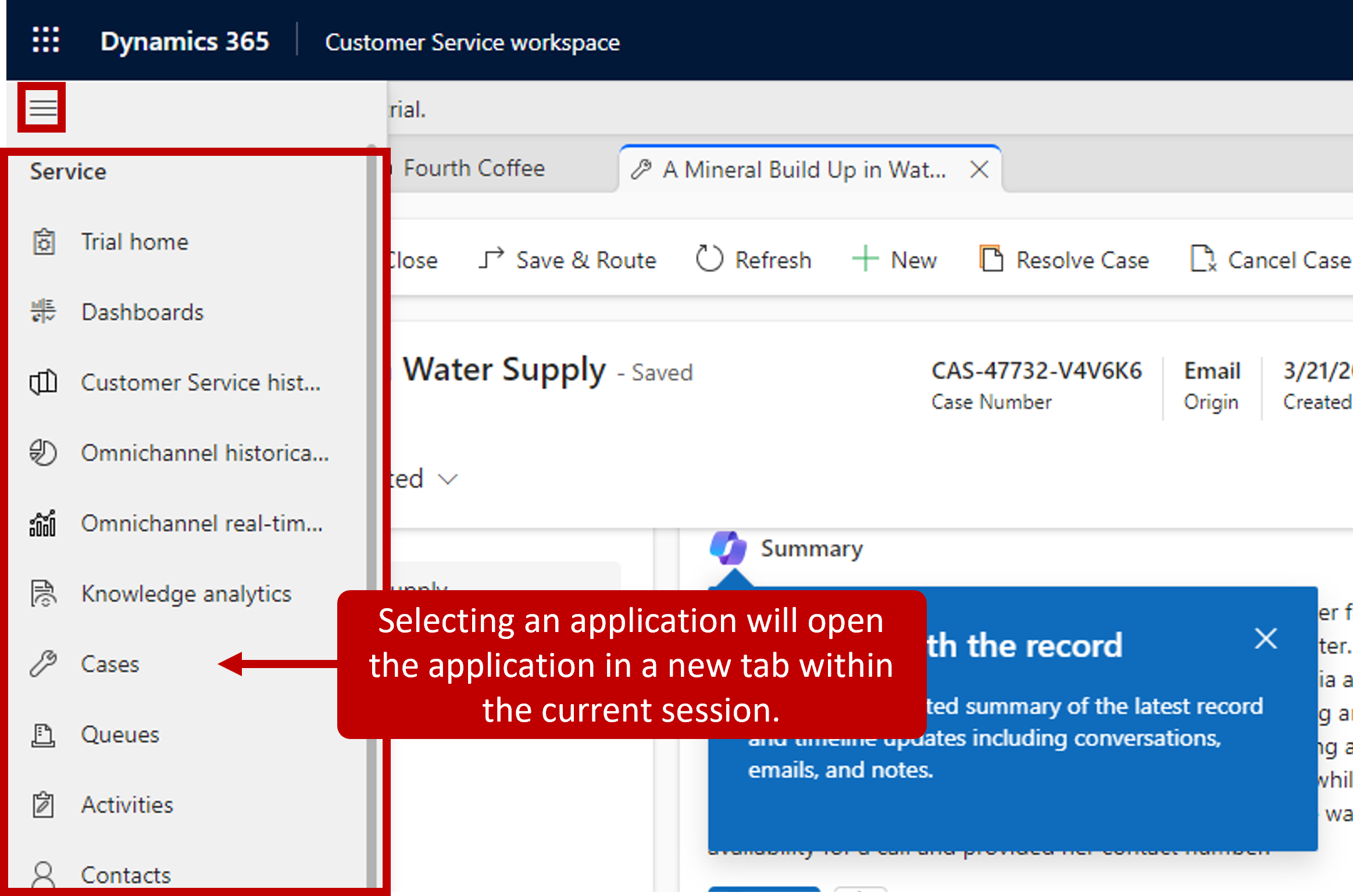Click the Dashboards icon in sidebar

[44, 312]
